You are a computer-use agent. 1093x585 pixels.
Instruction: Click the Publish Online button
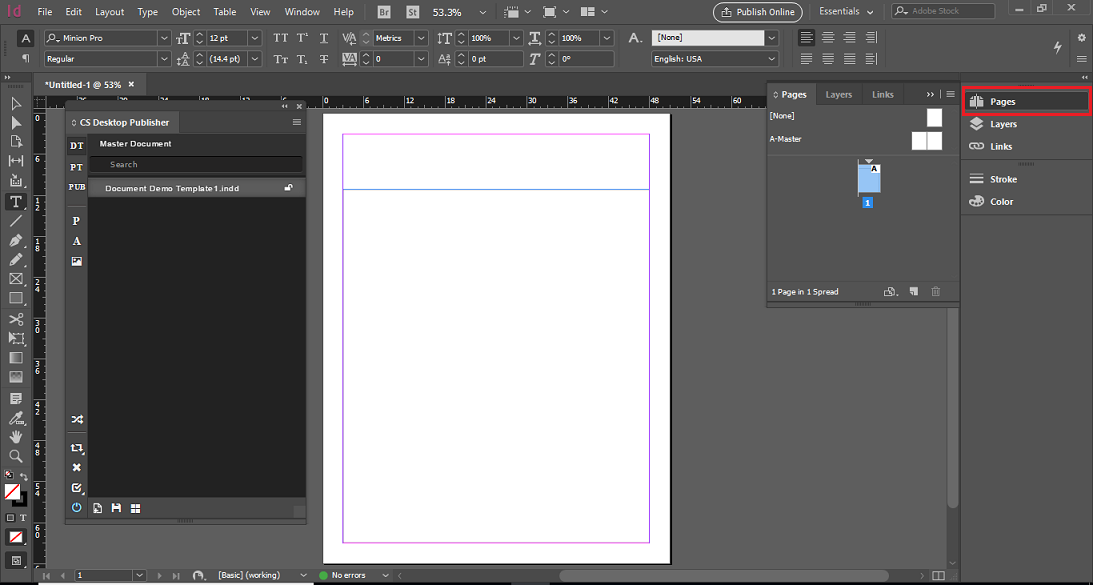point(758,12)
